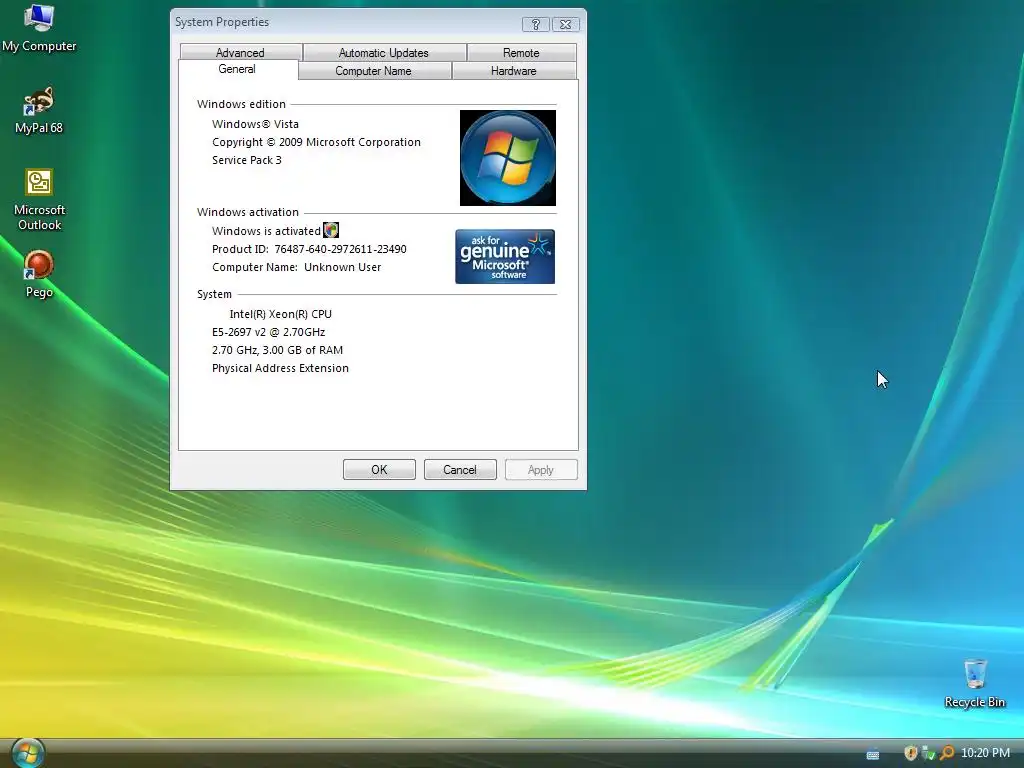Click the 'Windows activation' section heading

coord(248,212)
